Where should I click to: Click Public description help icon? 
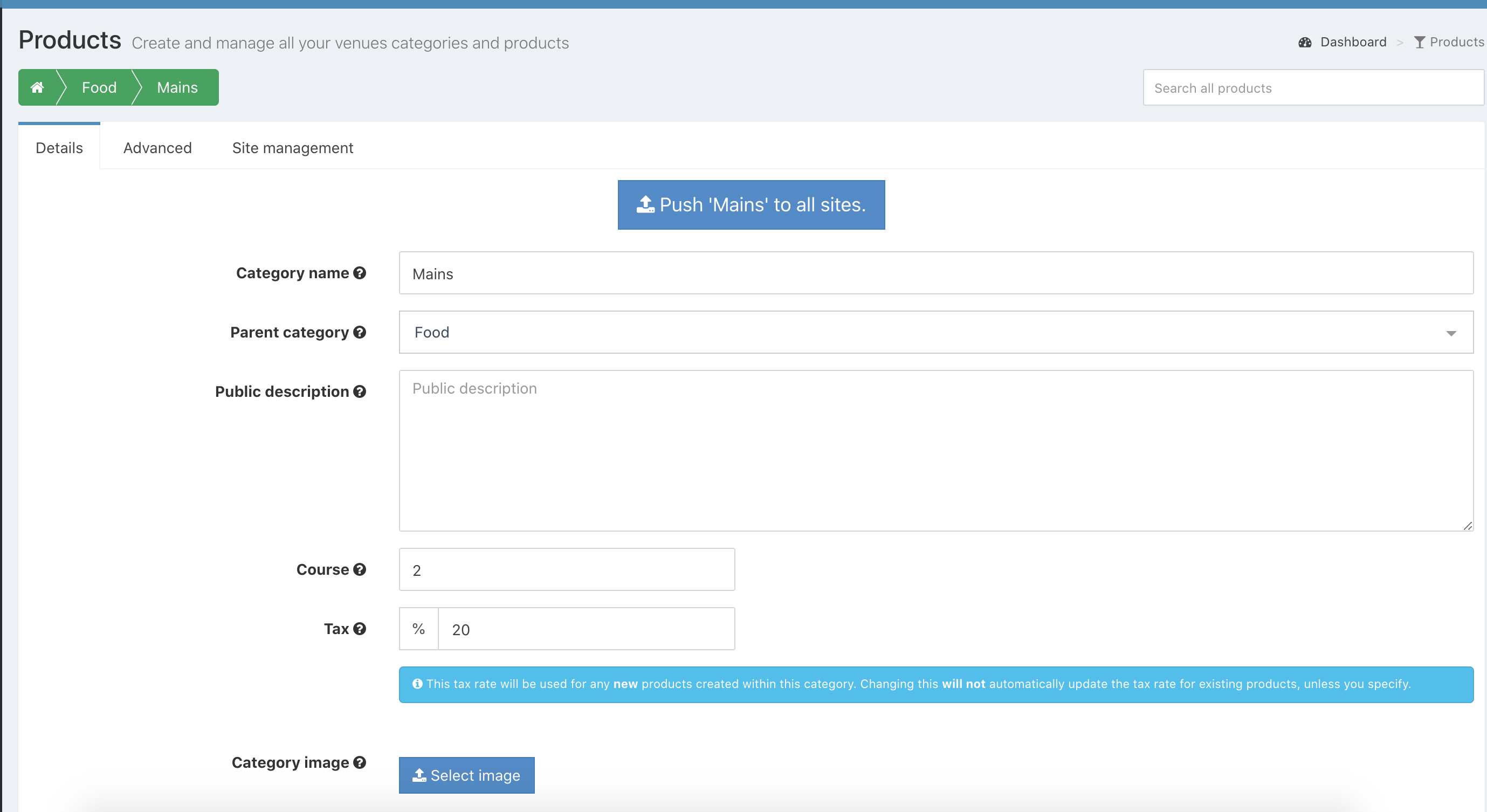click(x=360, y=392)
